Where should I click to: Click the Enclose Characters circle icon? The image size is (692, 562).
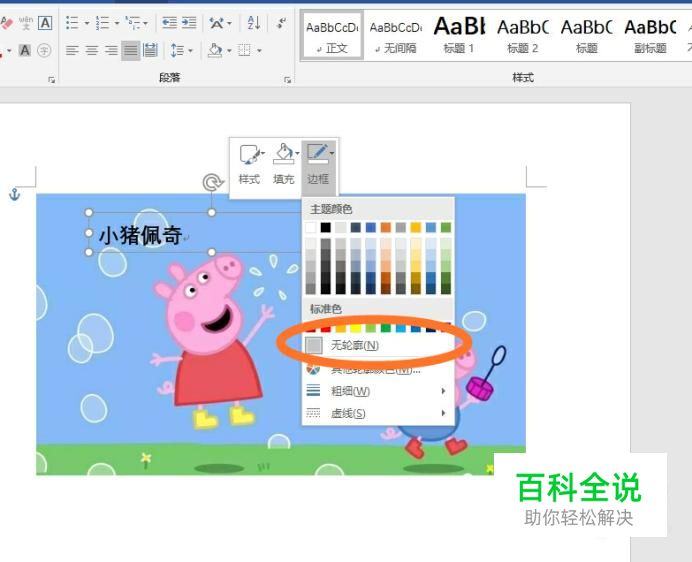pyautogui.click(x=44, y=50)
